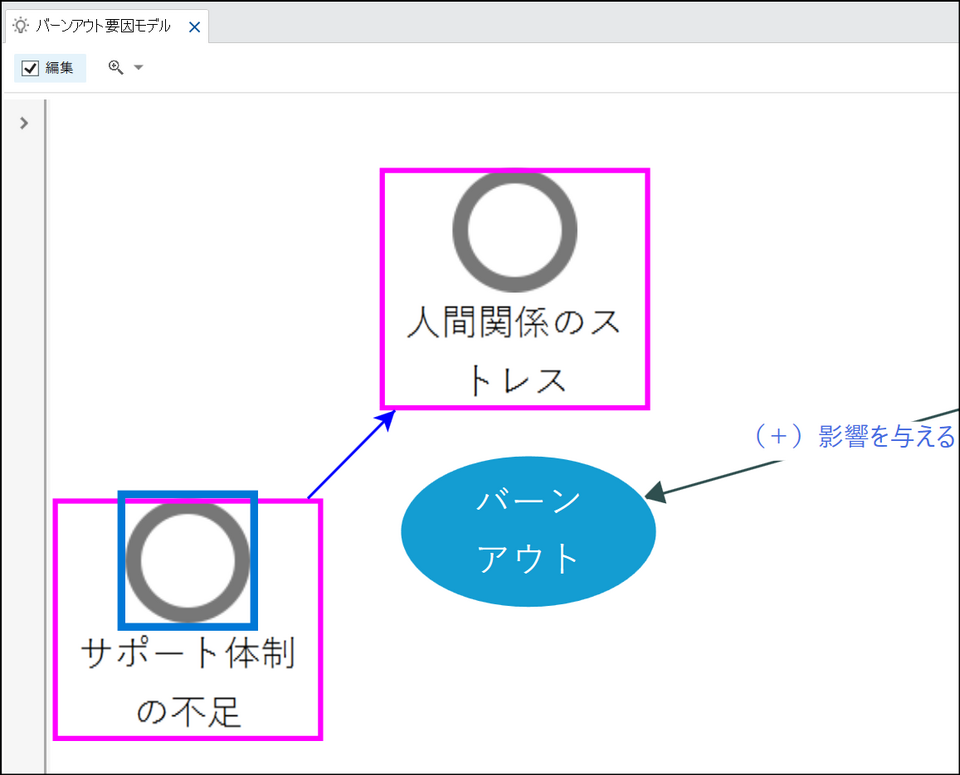Click the lightbulb icon in the tab
Screen dimensions: 960x775
click(20, 27)
